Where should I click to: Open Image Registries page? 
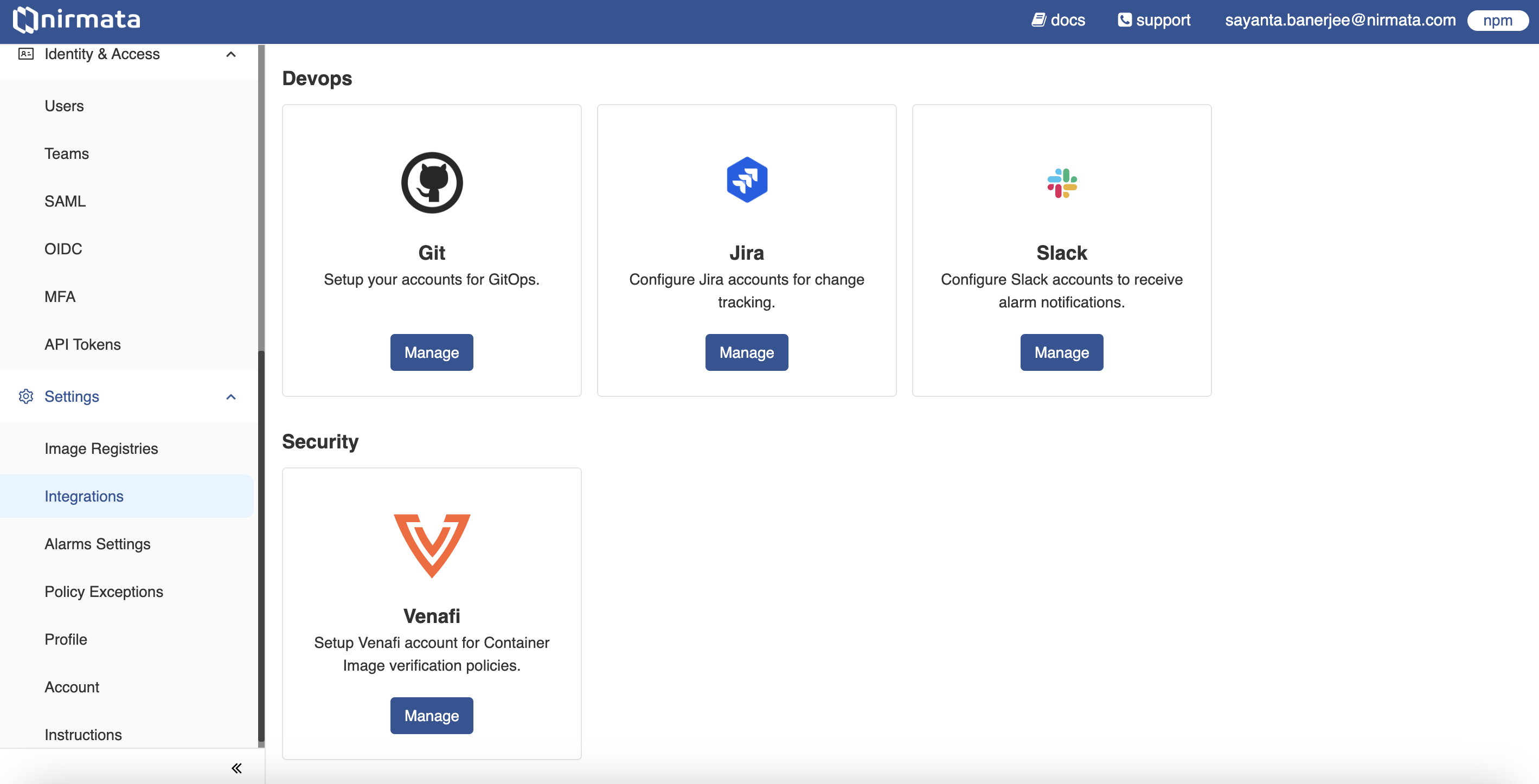(x=101, y=448)
